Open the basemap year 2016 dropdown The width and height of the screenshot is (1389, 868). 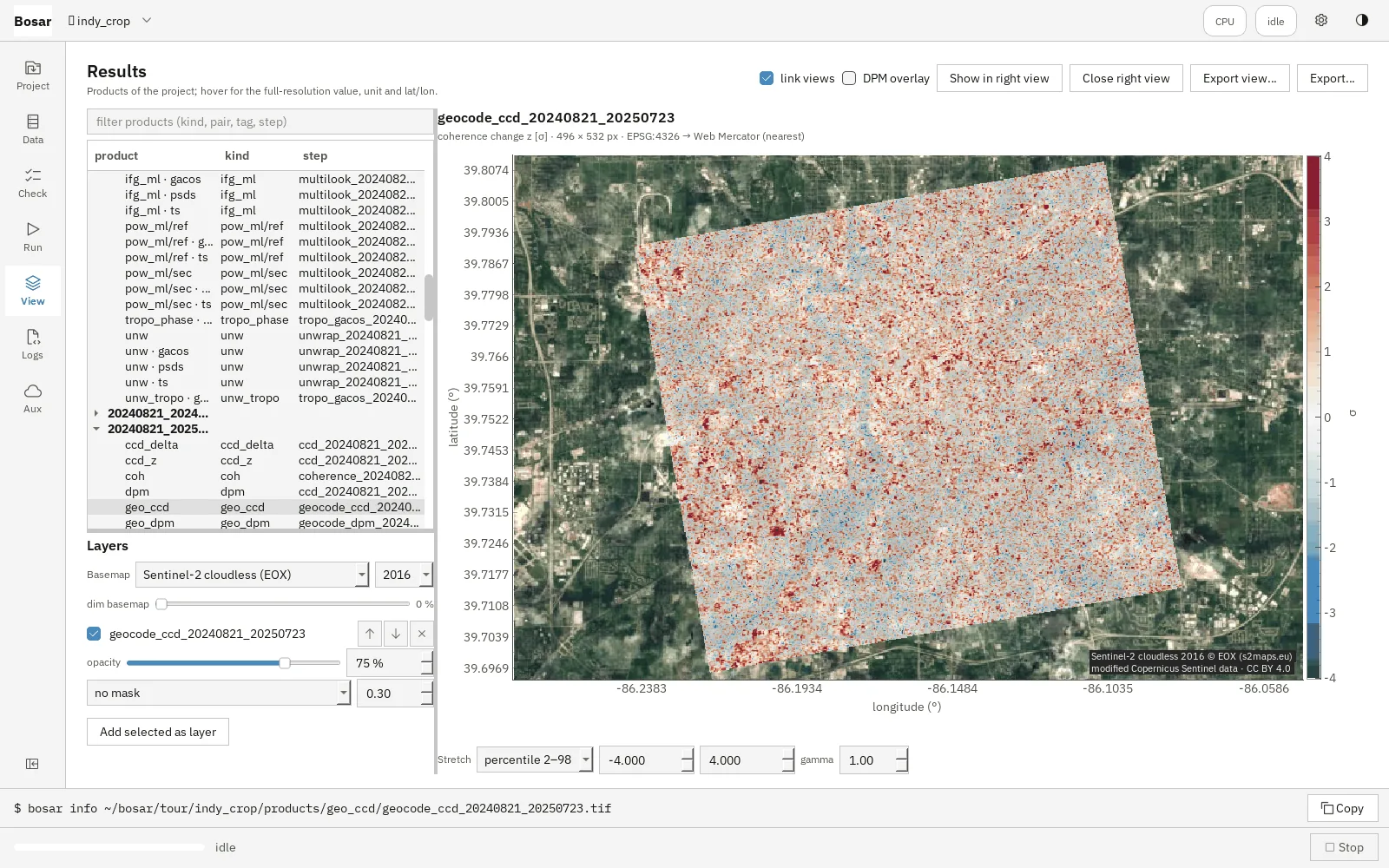point(404,575)
